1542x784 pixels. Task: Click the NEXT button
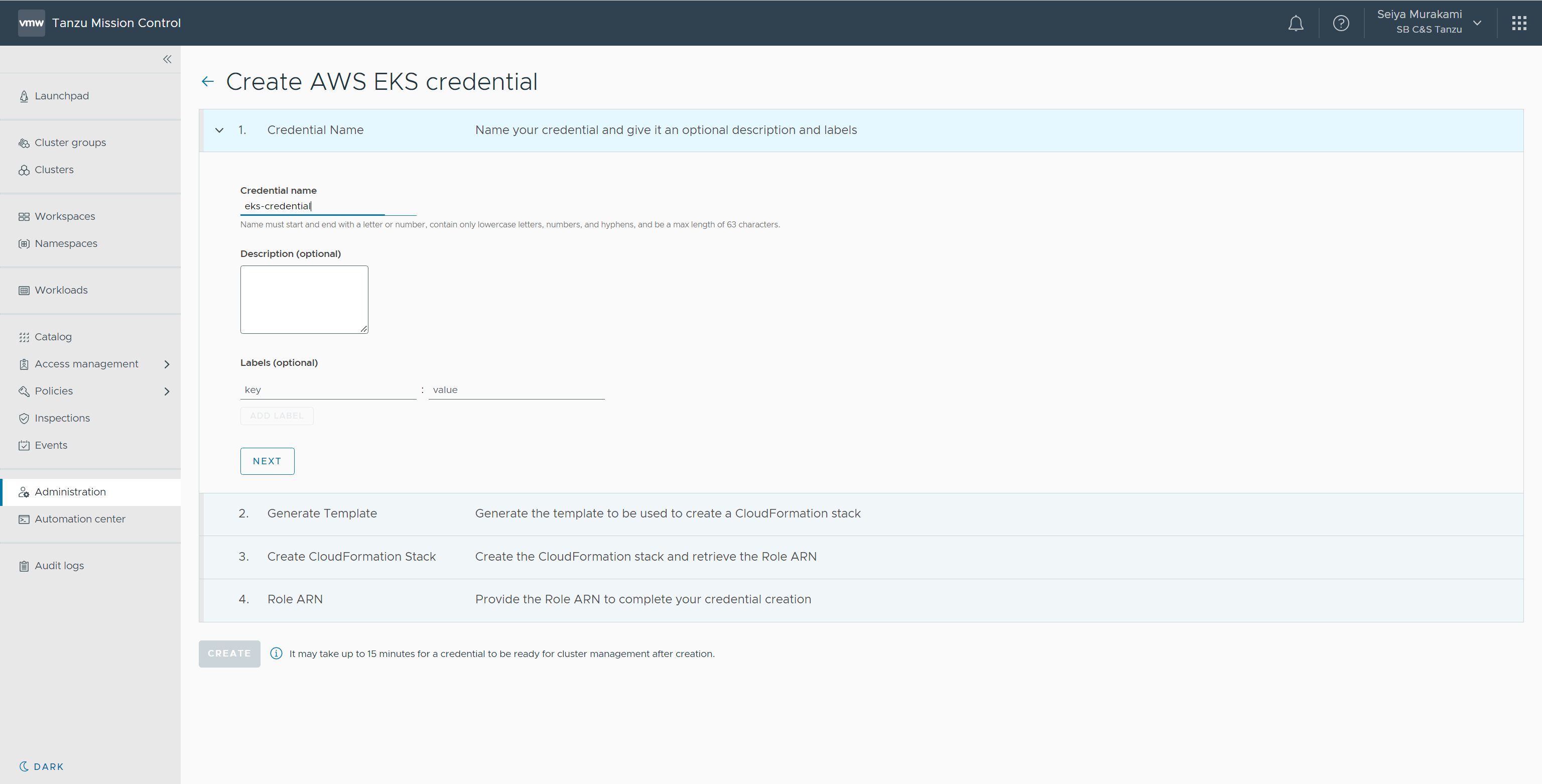[x=267, y=461]
